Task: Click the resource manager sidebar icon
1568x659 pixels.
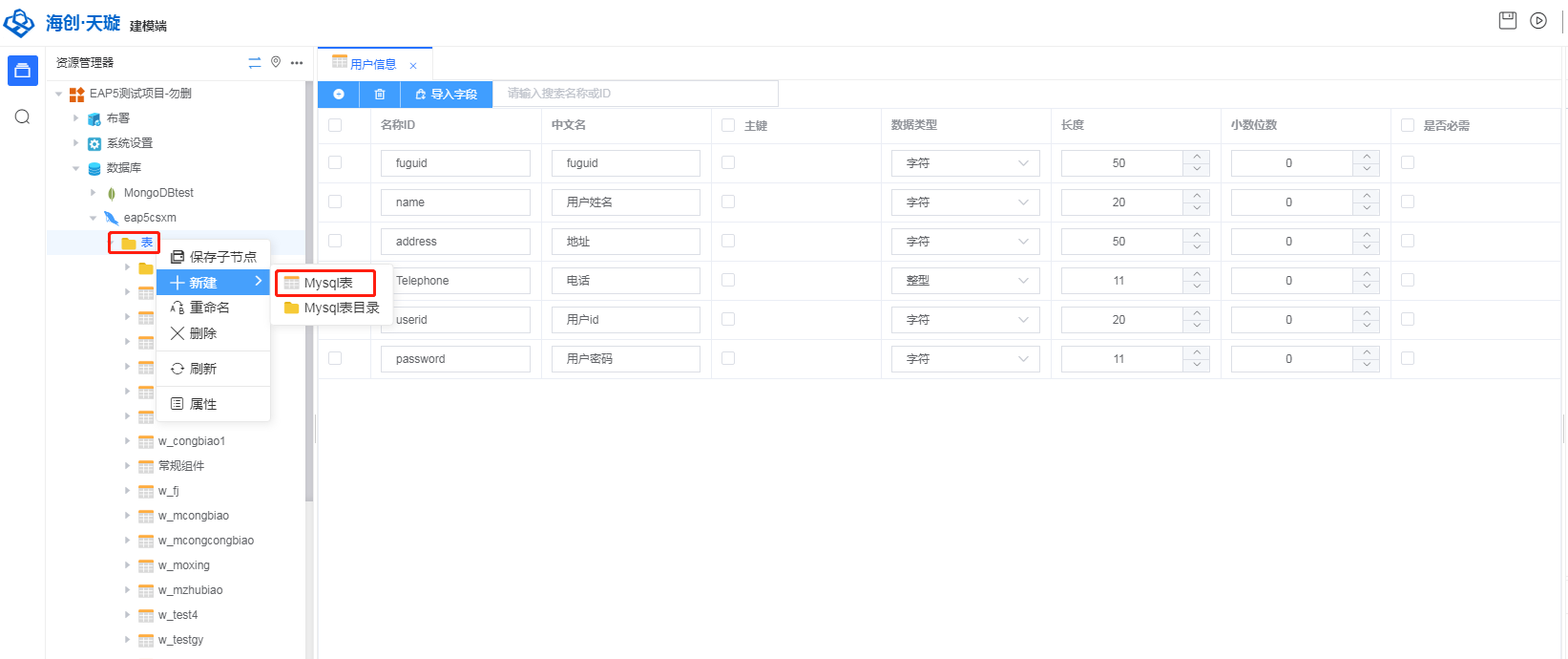Action: [22, 71]
